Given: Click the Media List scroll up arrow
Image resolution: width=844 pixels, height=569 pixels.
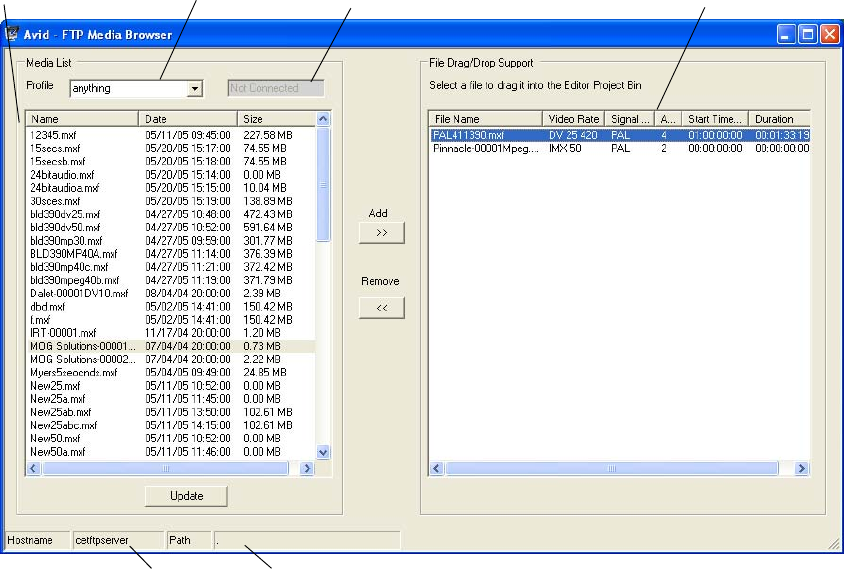Looking at the screenshot, I should pos(323,119).
